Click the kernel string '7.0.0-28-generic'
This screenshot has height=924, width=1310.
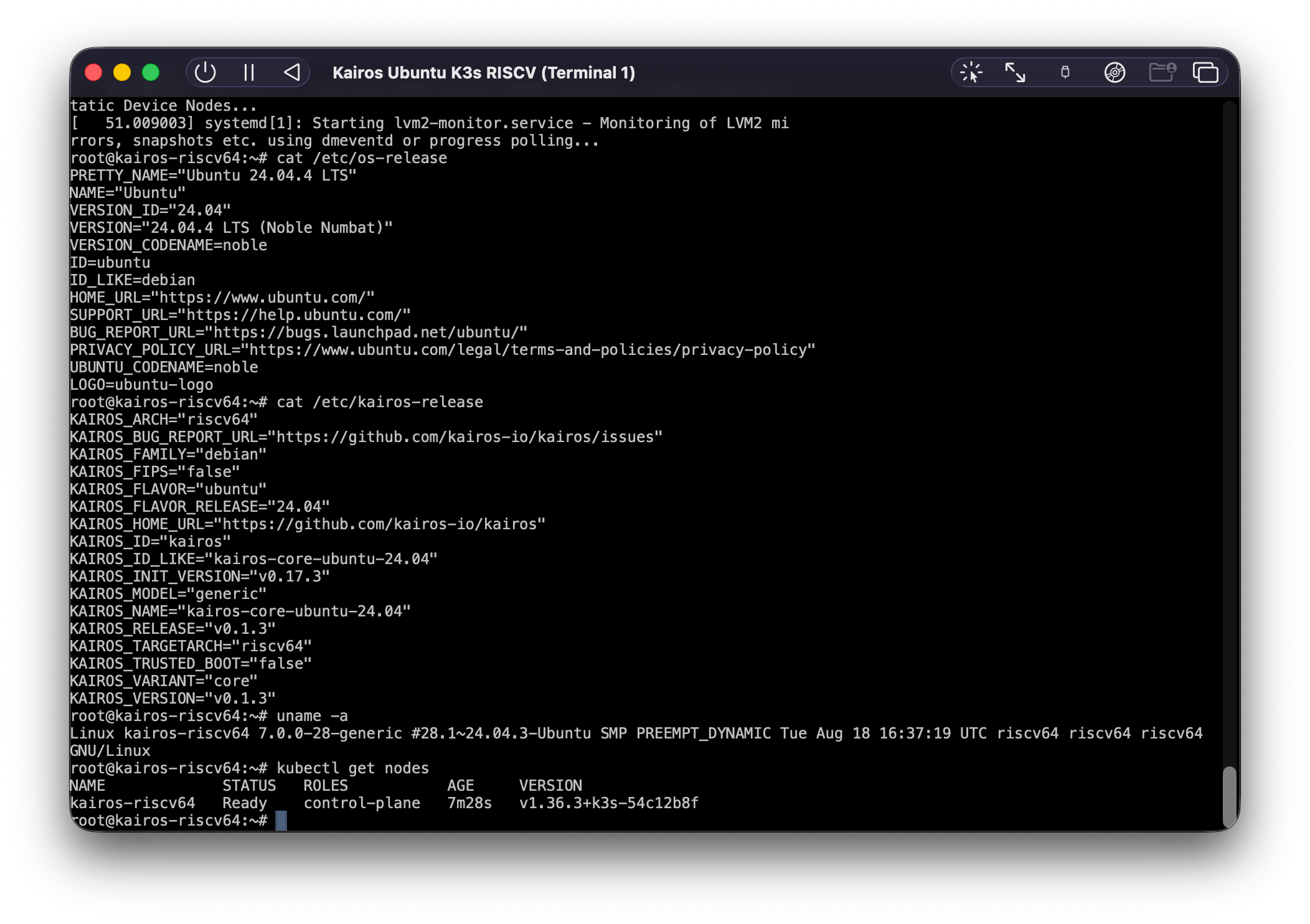coord(330,733)
